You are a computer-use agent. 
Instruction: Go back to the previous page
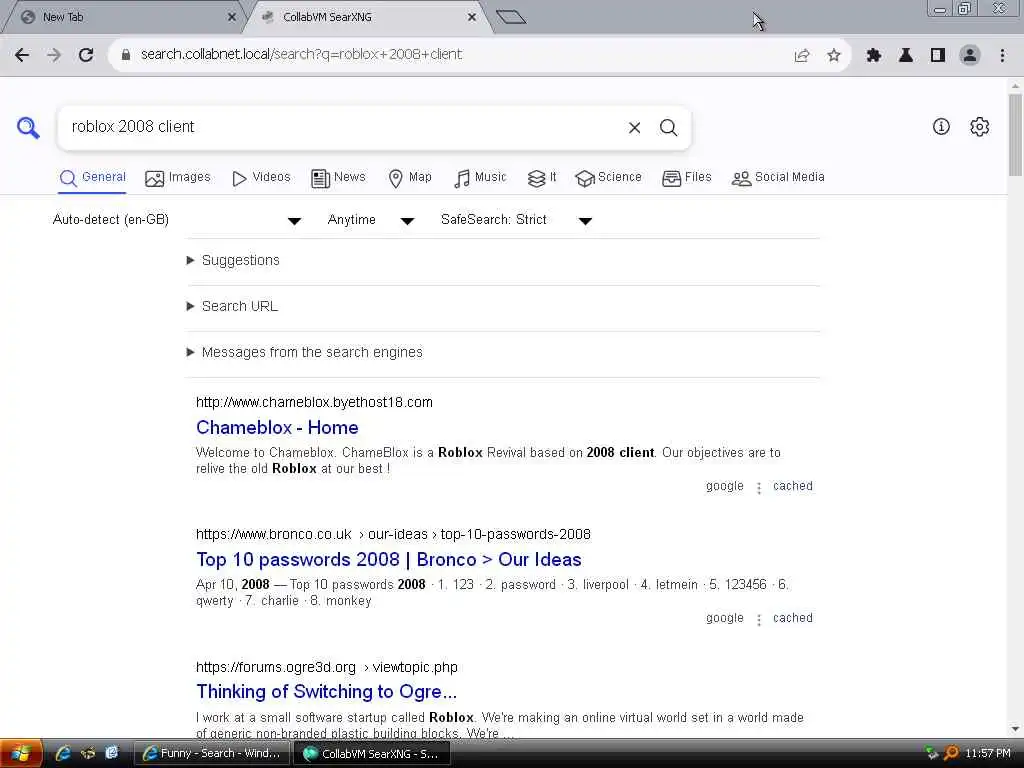22,55
